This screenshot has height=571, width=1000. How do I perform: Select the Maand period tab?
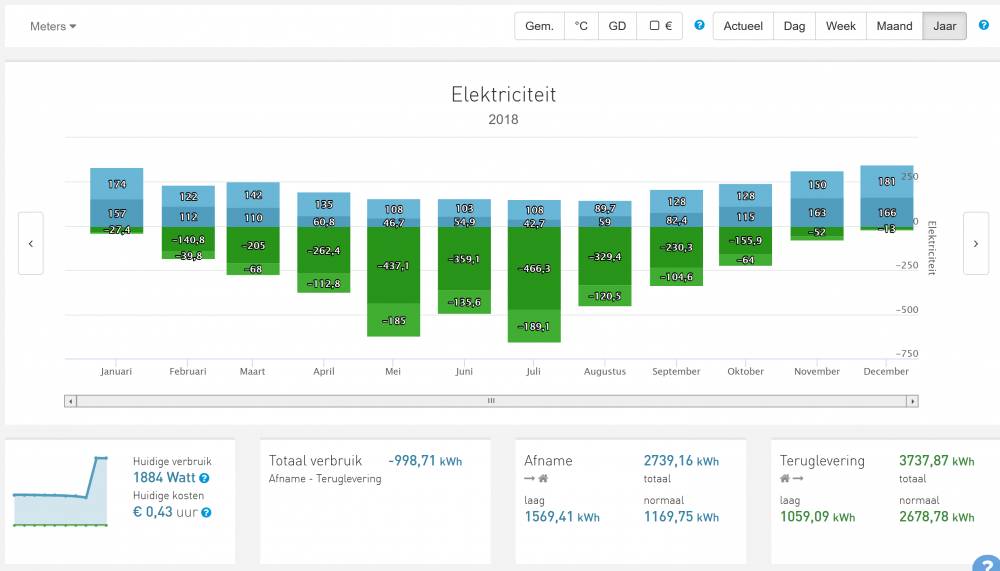tap(893, 26)
